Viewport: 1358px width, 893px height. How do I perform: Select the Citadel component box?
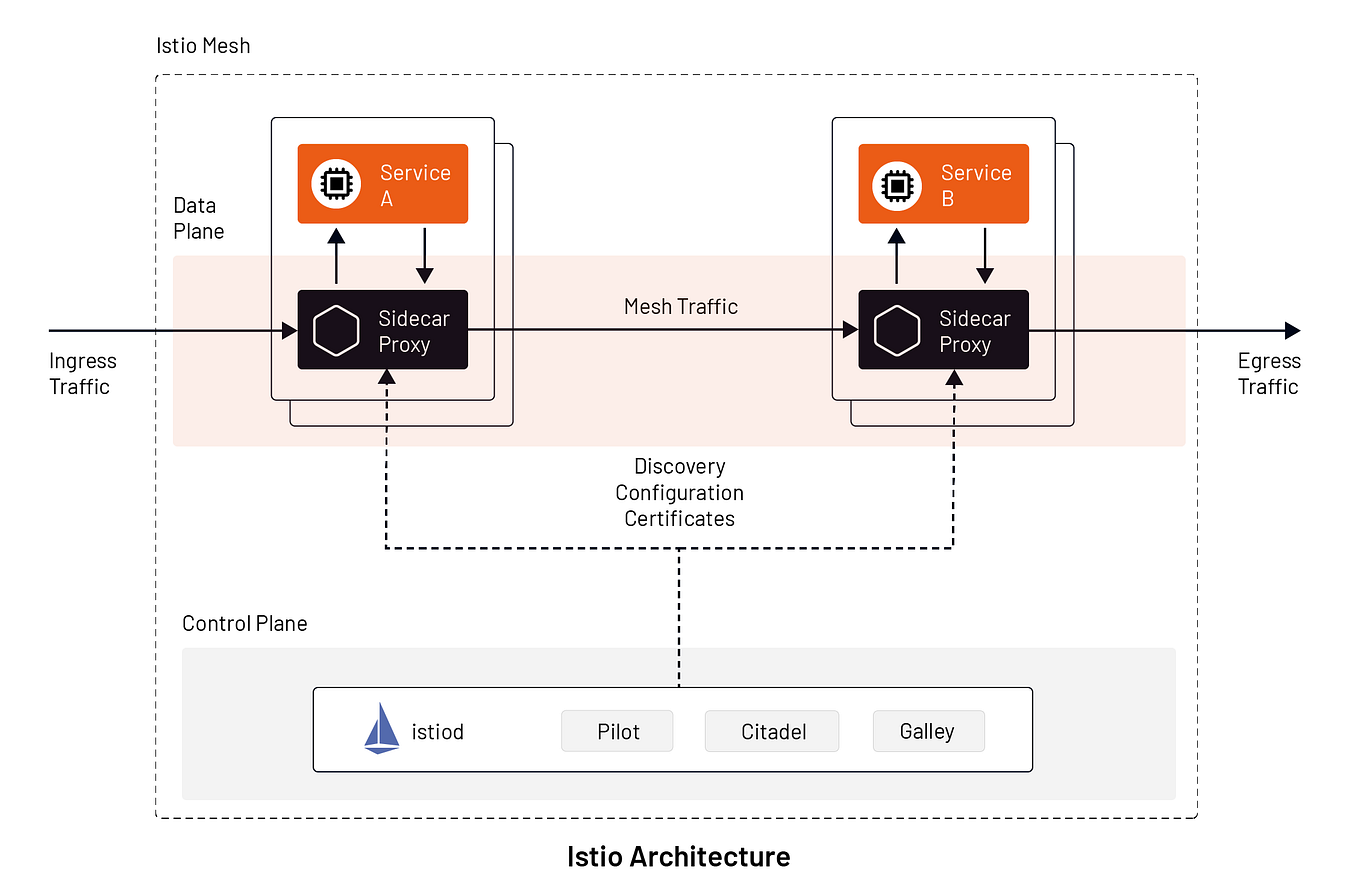(x=772, y=731)
